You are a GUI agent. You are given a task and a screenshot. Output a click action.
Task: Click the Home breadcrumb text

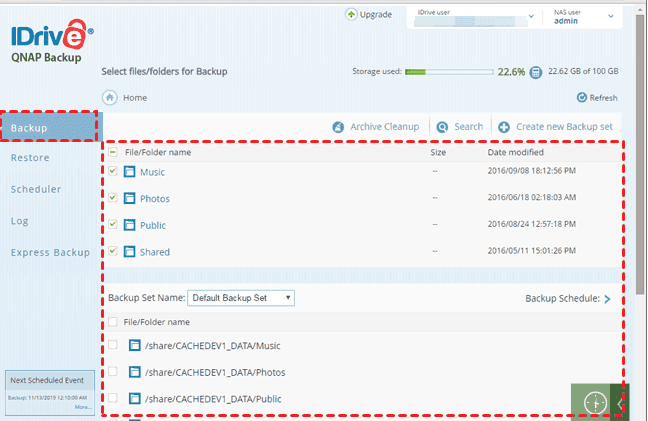click(135, 98)
